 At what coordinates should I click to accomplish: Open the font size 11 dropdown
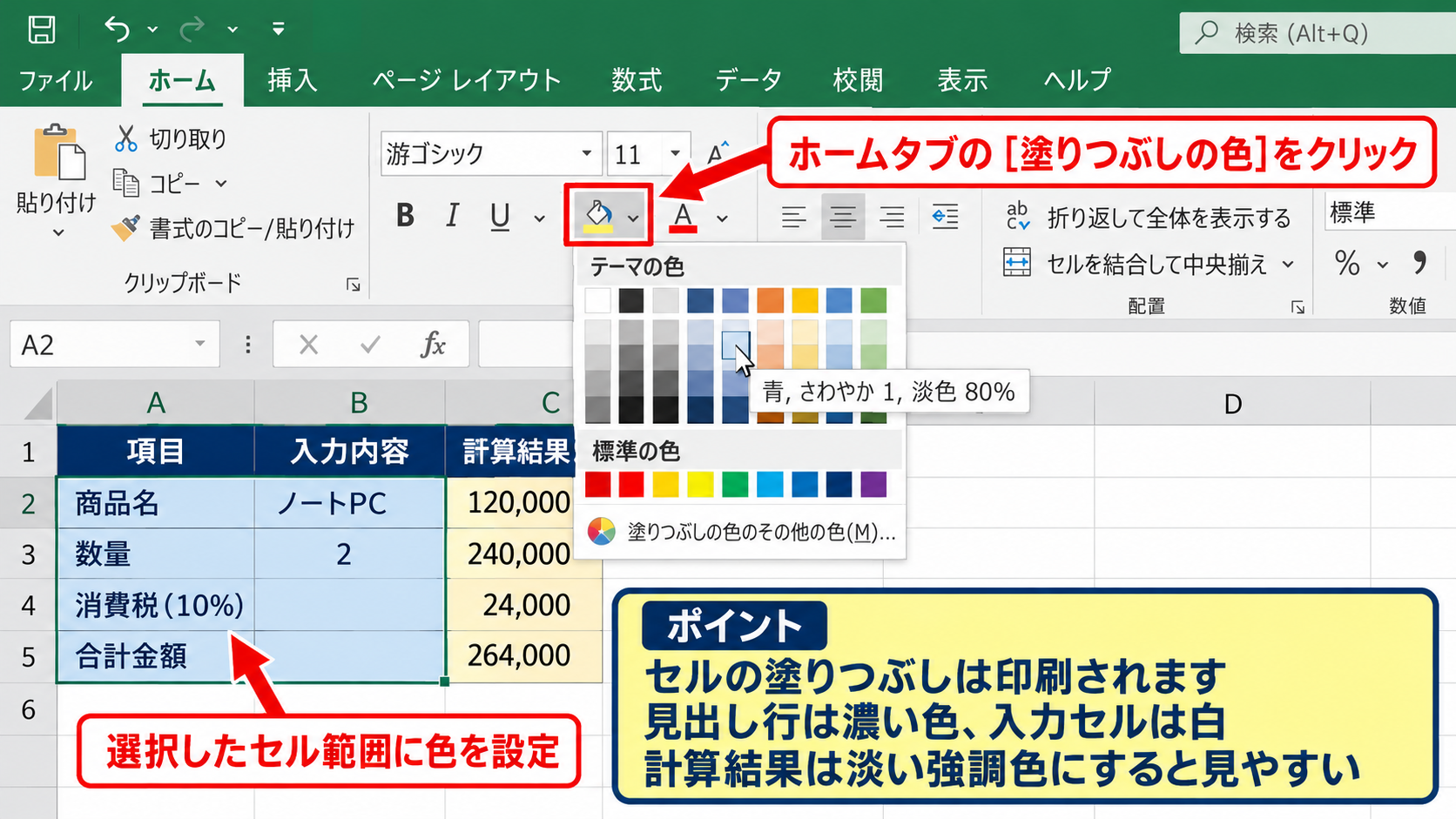(676, 154)
